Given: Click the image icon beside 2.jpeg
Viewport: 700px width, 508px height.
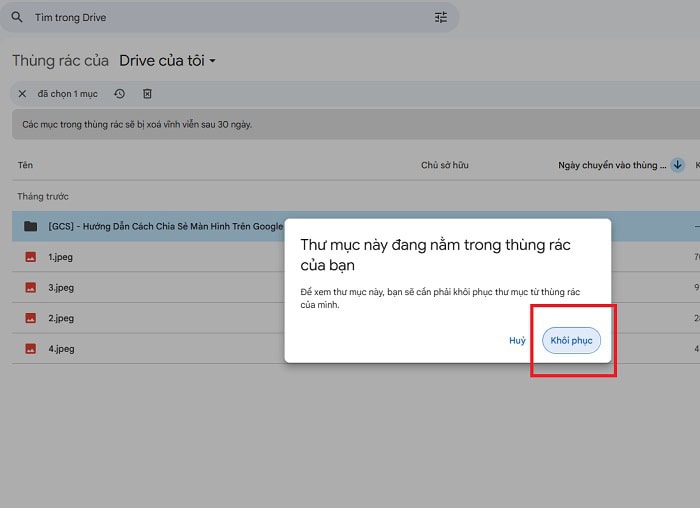Looking at the screenshot, I should coord(30,318).
